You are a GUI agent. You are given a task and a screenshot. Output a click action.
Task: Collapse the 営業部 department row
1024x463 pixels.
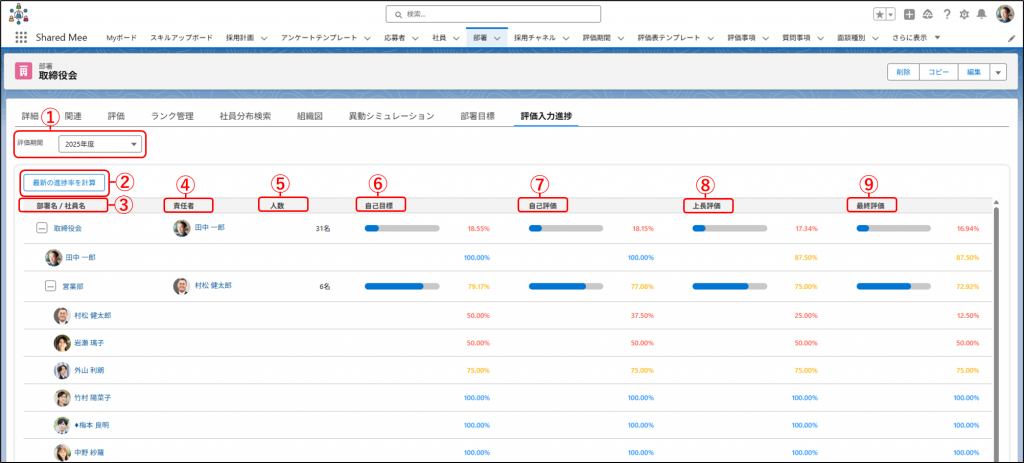(x=53, y=286)
